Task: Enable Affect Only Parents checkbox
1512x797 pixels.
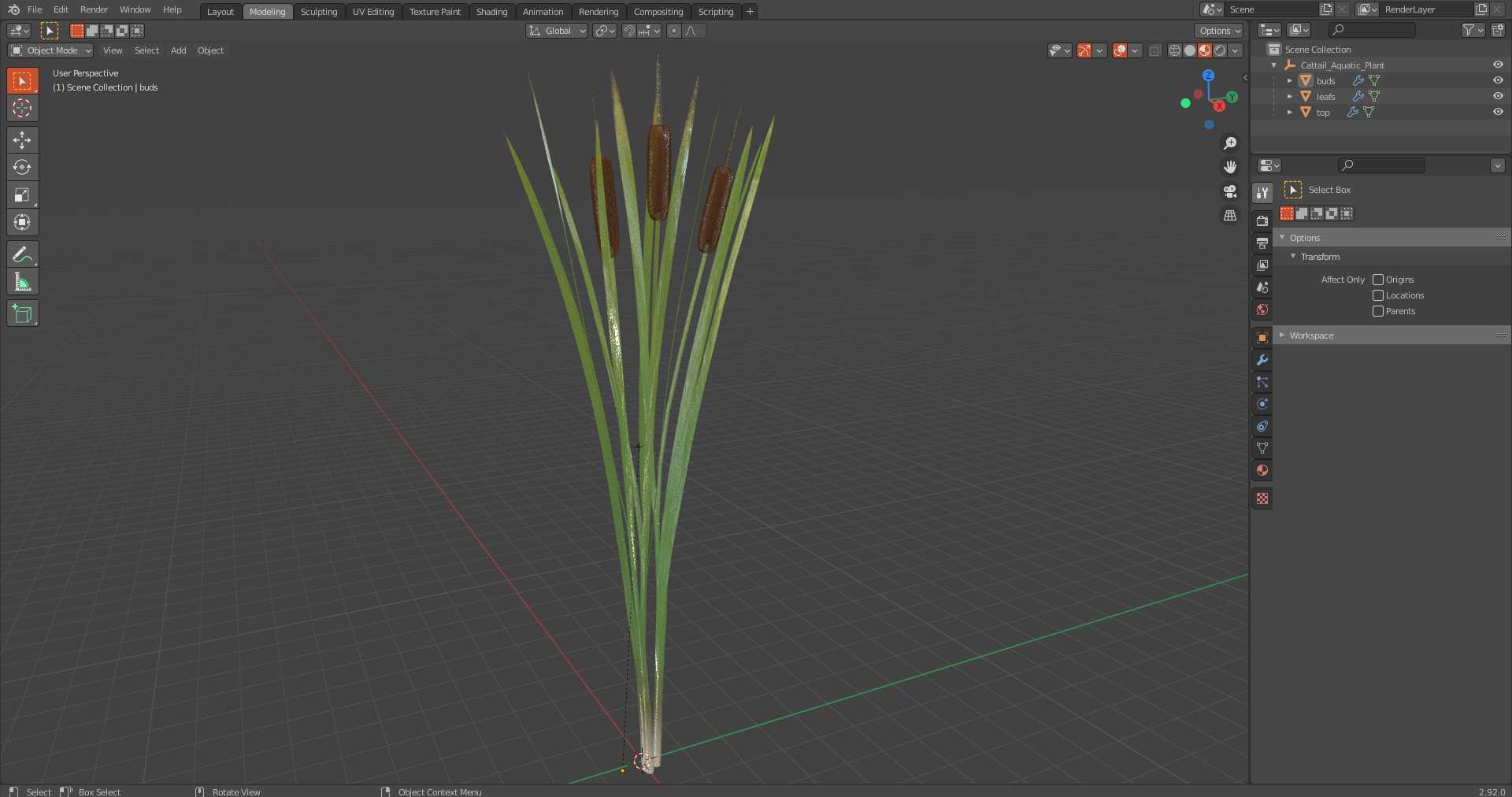Action: click(x=1378, y=311)
